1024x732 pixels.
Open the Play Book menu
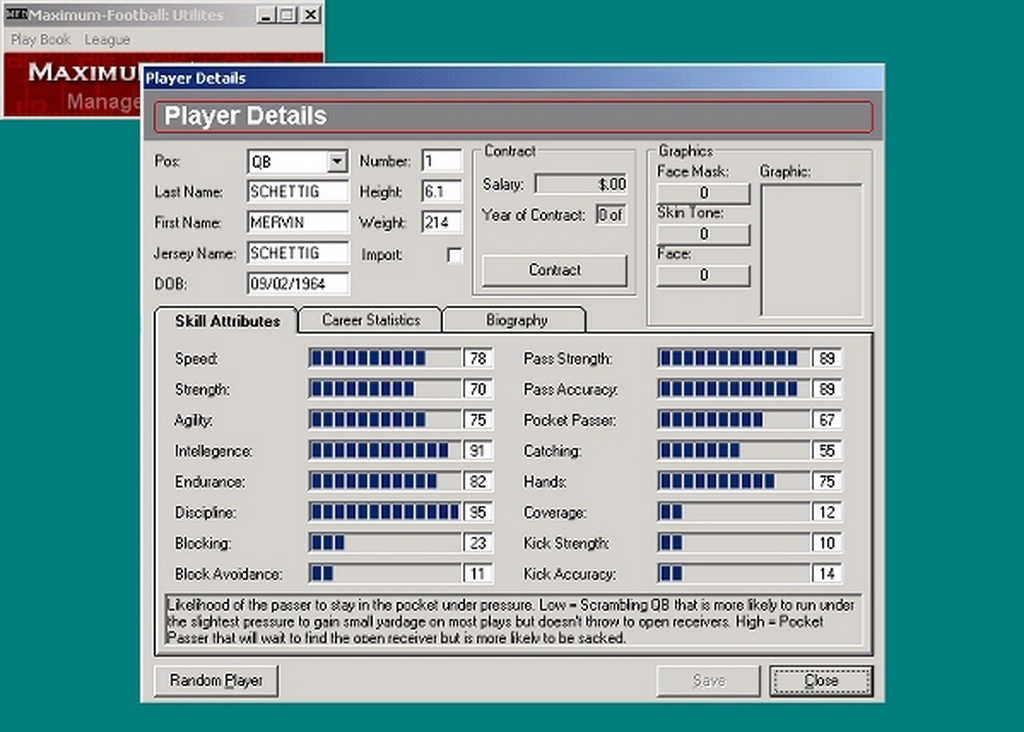[x=41, y=40]
